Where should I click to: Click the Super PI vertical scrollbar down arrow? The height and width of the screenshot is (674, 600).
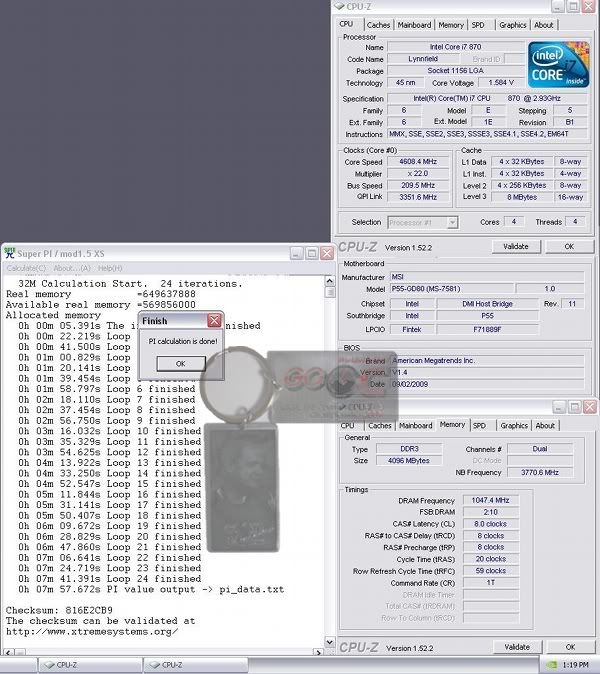pyautogui.click(x=330, y=642)
